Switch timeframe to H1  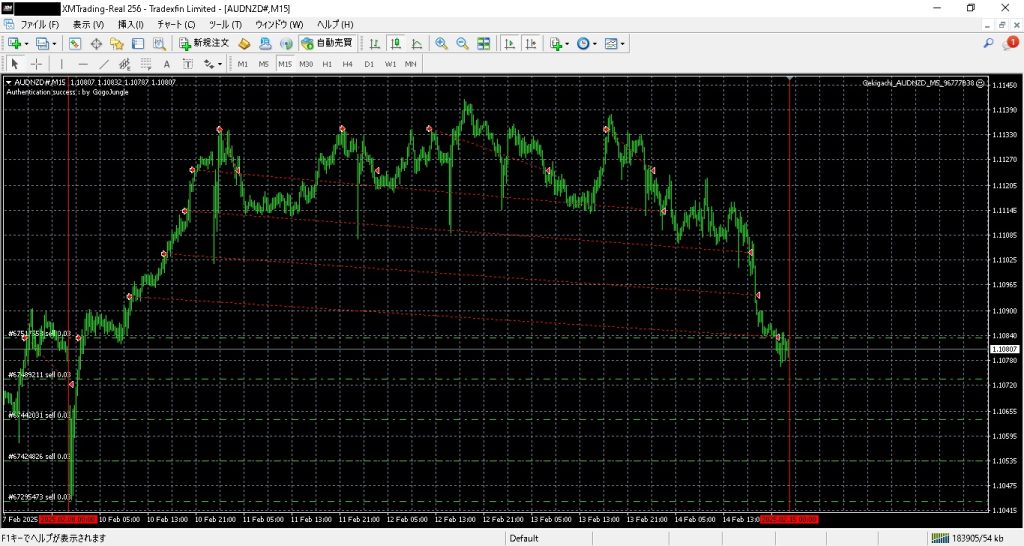(x=327, y=64)
